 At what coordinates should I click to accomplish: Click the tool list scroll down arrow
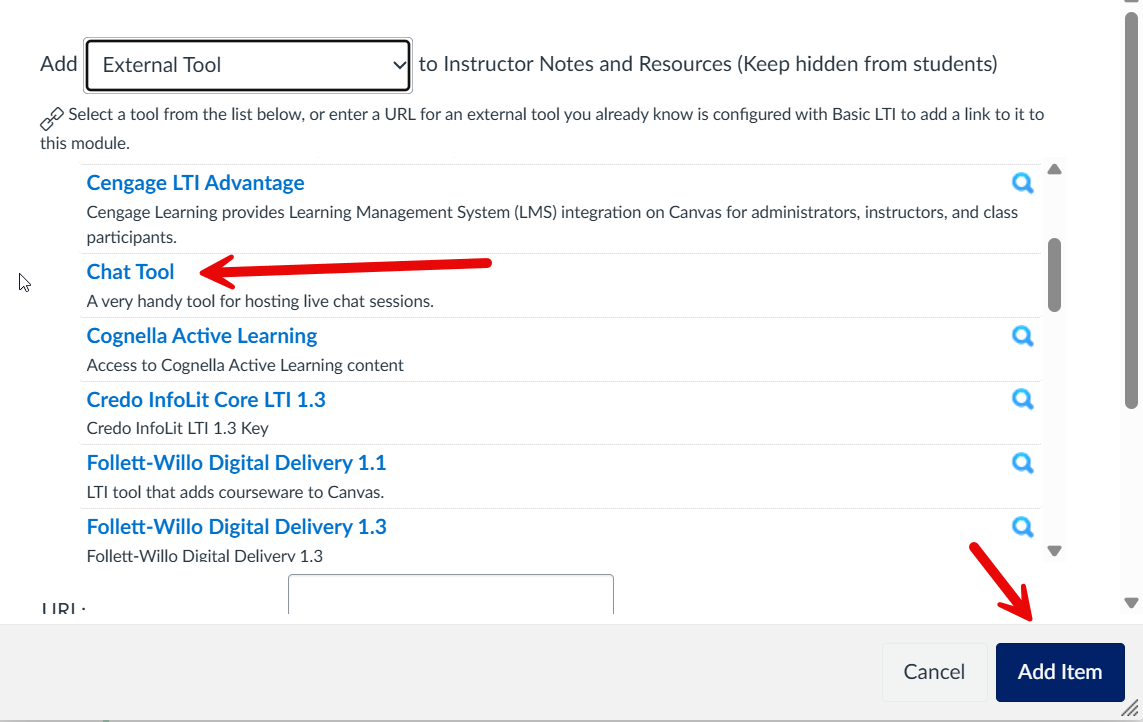1054,551
